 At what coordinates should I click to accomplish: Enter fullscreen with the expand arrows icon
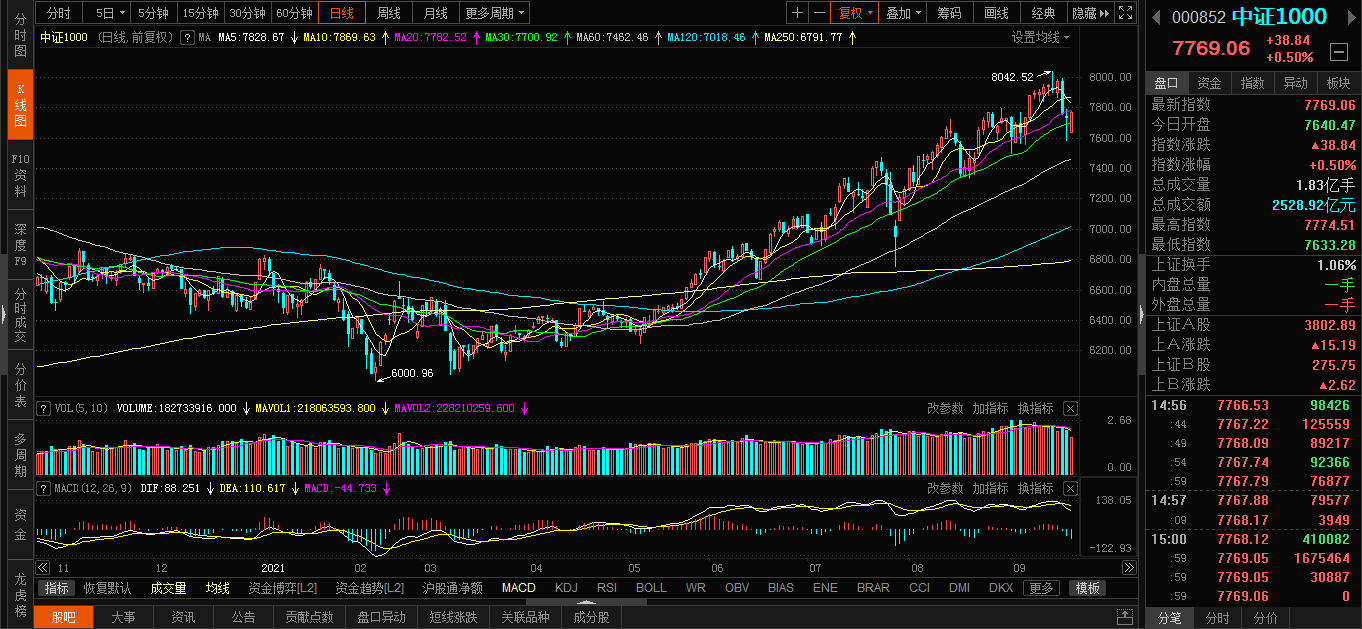(1125, 13)
